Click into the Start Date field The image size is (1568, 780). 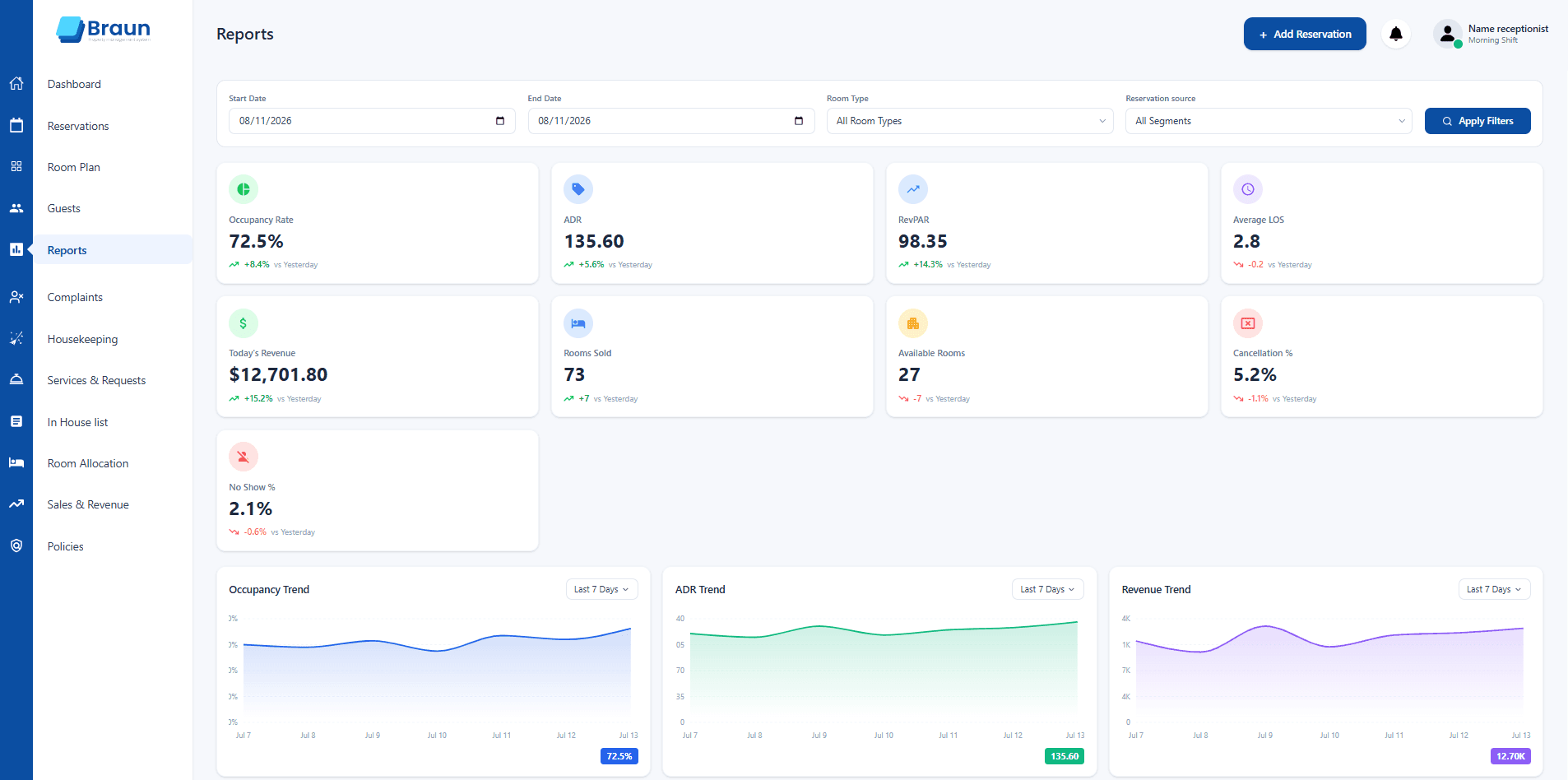pos(372,121)
